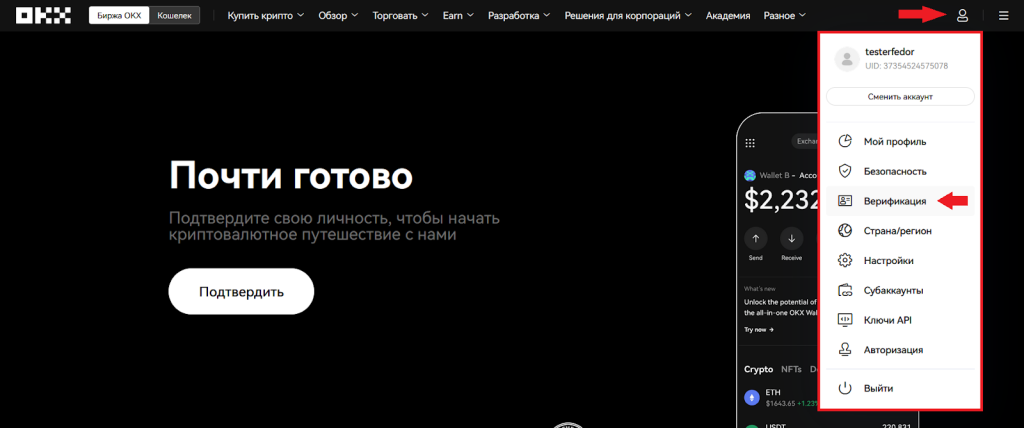Click the OKX logo
Screen dimensions: 1024x428
pyautogui.click(x=43, y=16)
